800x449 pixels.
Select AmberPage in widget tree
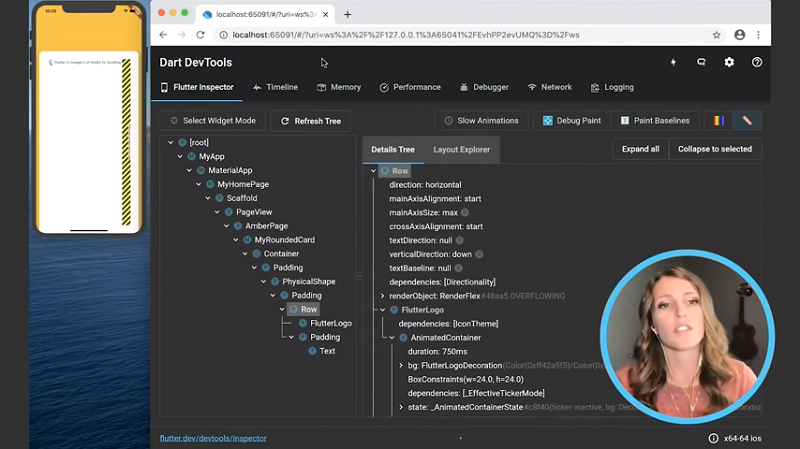pos(266,226)
